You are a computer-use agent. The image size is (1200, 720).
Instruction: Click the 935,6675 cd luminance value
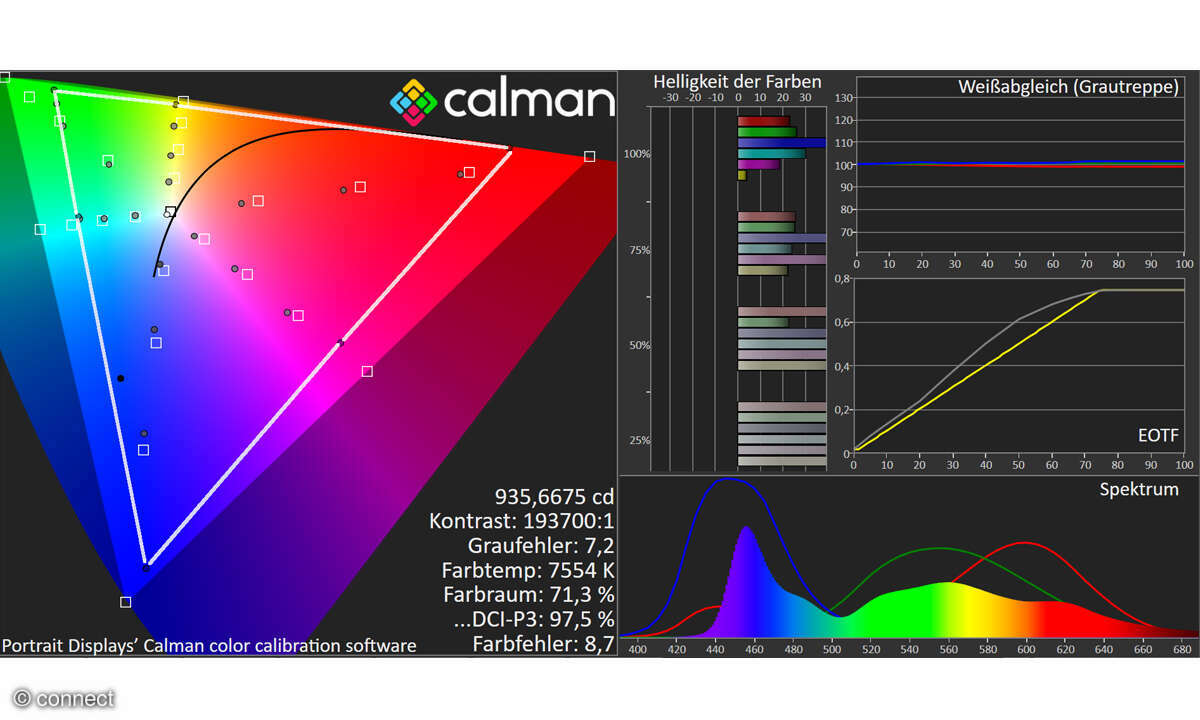554,496
